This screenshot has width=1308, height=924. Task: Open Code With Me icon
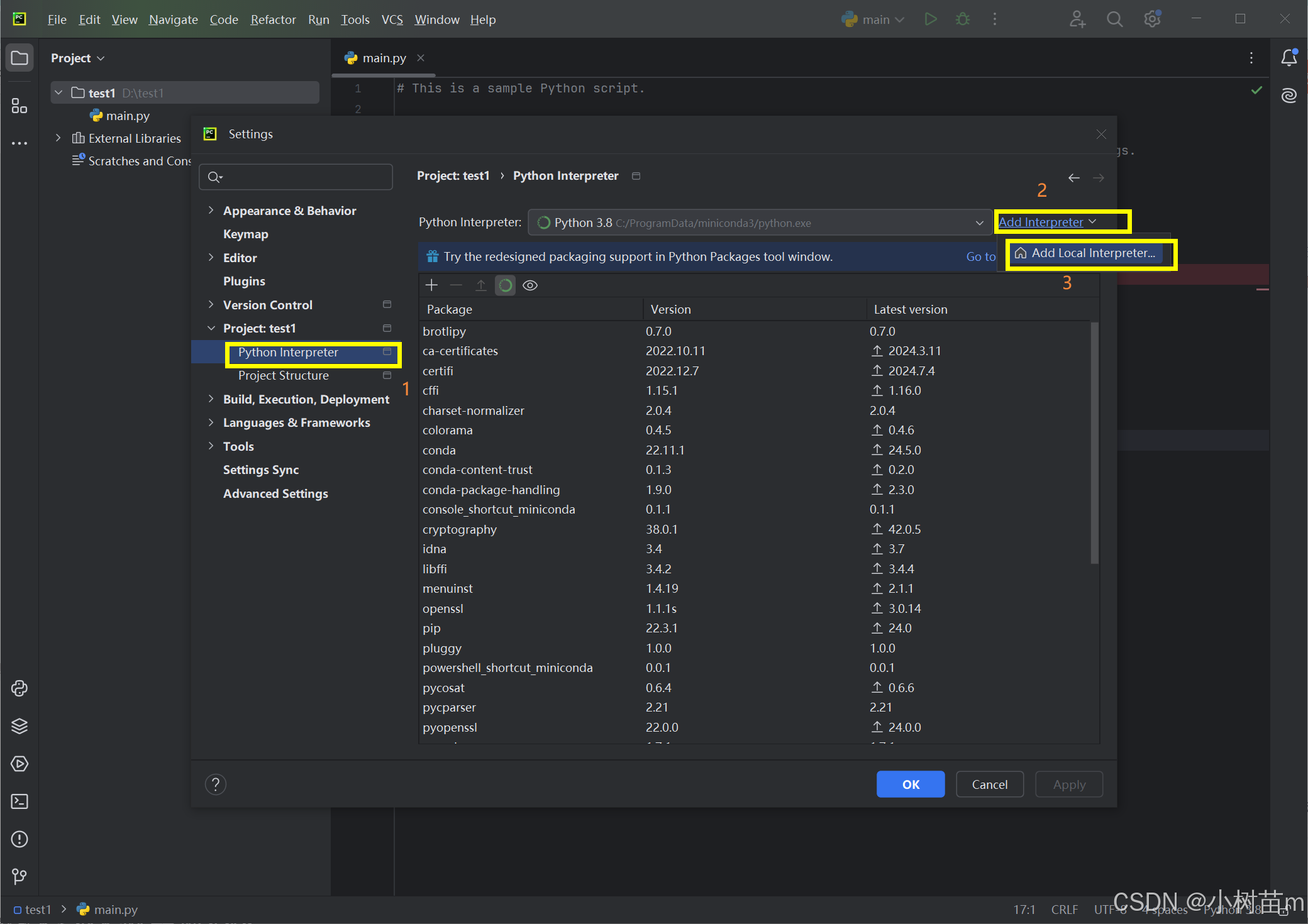pyautogui.click(x=1077, y=19)
